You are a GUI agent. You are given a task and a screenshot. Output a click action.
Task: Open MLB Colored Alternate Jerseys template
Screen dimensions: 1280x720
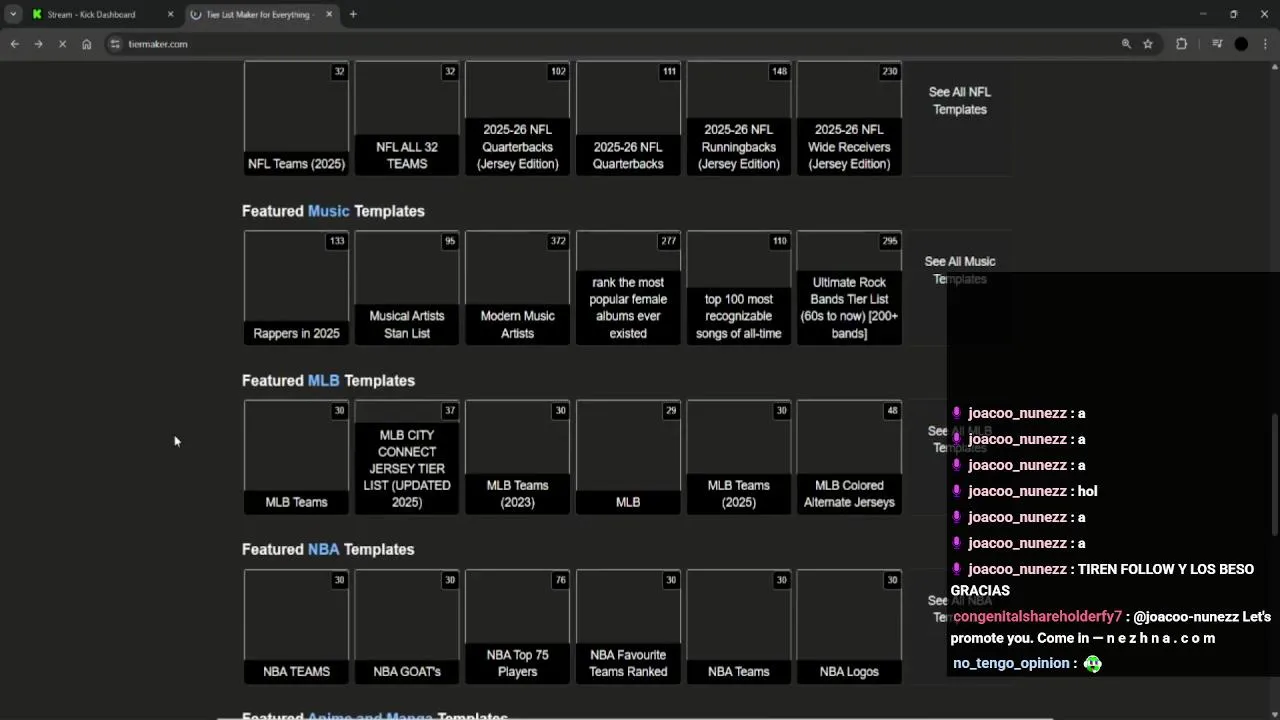point(849,458)
